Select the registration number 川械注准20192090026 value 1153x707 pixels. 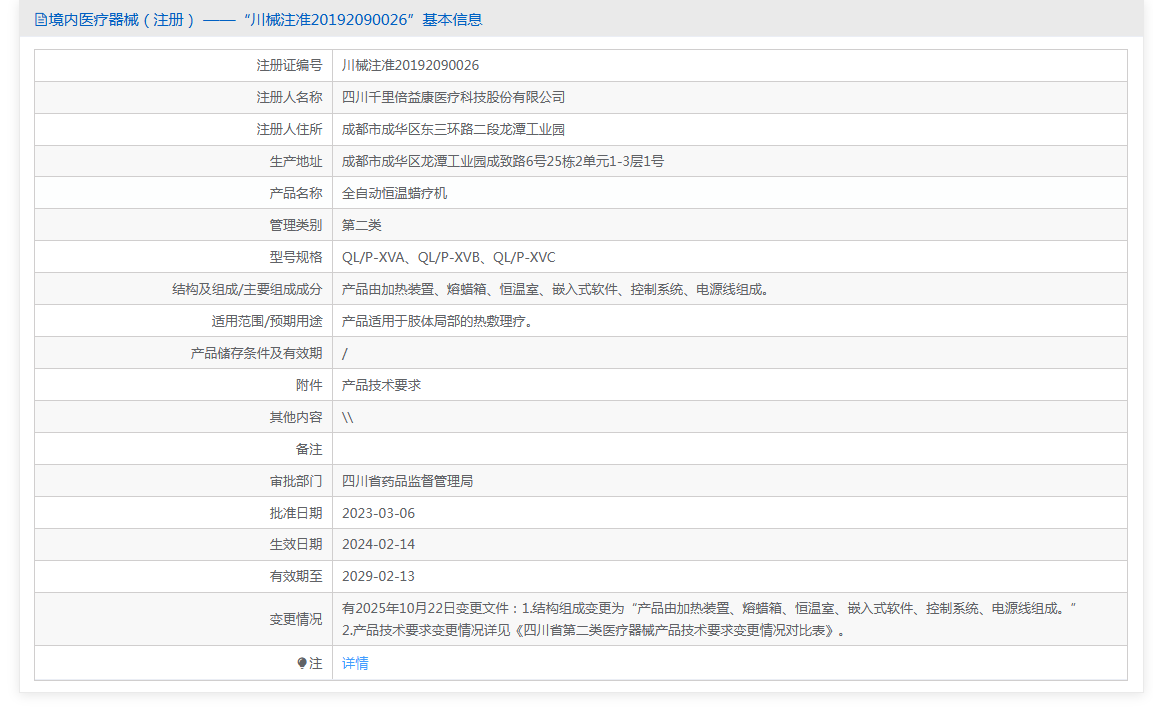(410, 65)
